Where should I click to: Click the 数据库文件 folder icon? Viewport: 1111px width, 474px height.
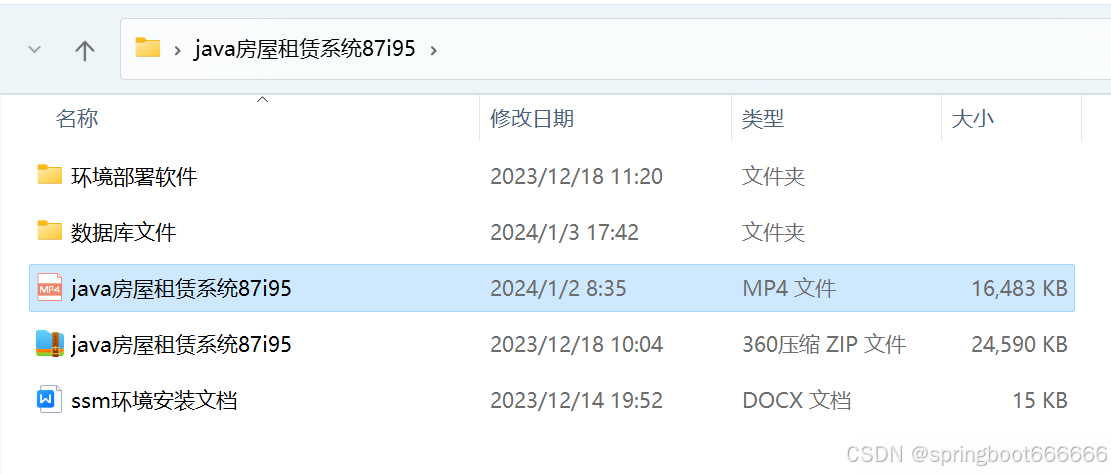(x=50, y=230)
